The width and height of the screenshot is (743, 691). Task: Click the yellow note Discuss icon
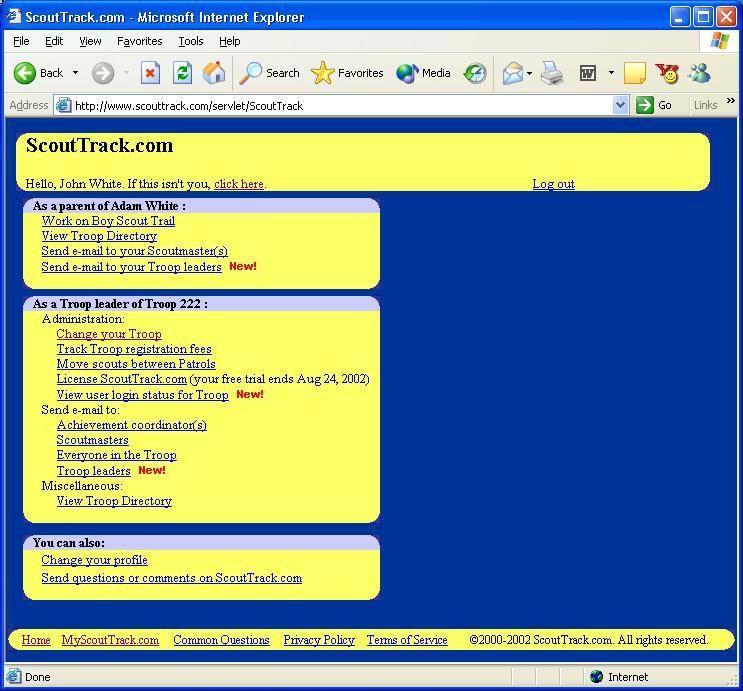coord(634,73)
